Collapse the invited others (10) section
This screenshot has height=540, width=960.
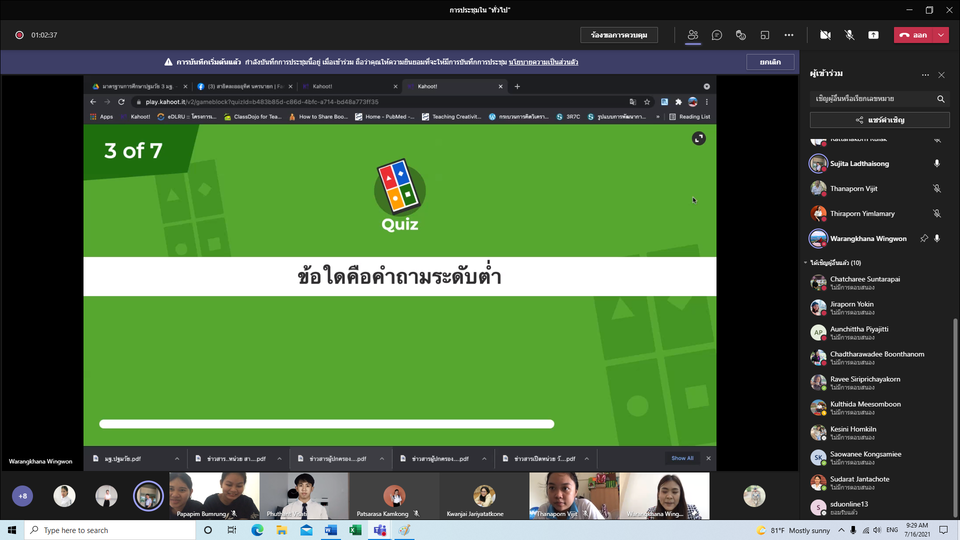[x=805, y=263]
